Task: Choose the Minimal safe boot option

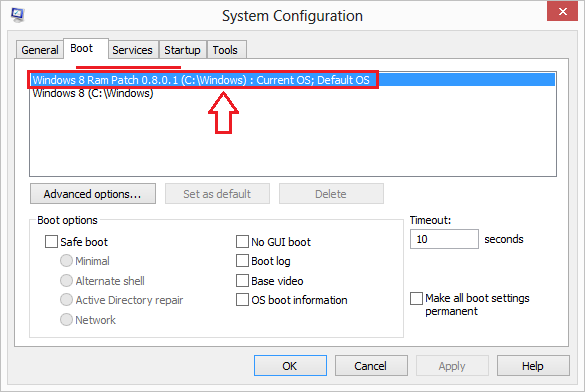Action: 66,261
